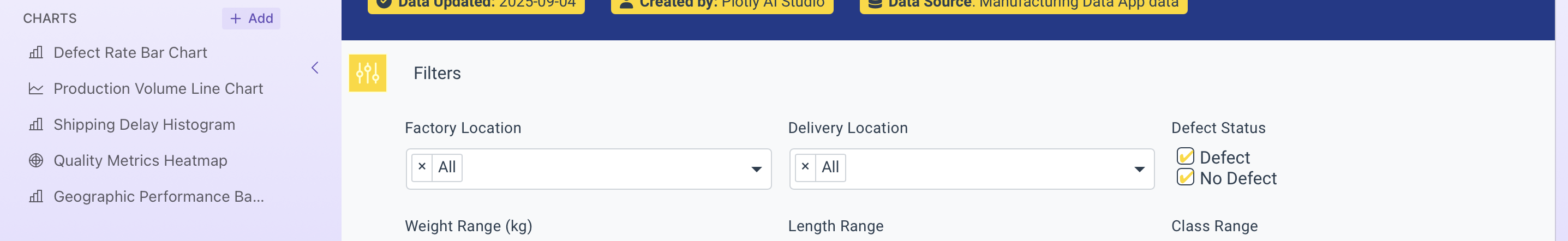The height and width of the screenshot is (241, 1568).
Task: Uncheck the Defect checkbox
Action: tap(1184, 157)
